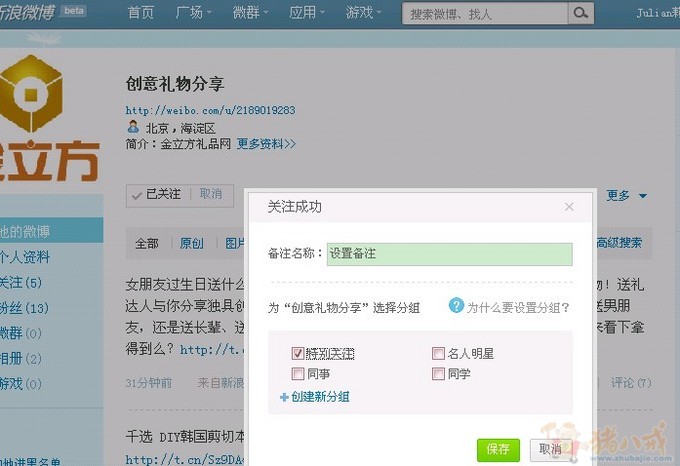The height and width of the screenshot is (466, 680).
Task: Open the 应用 dropdown menu
Action: point(307,13)
